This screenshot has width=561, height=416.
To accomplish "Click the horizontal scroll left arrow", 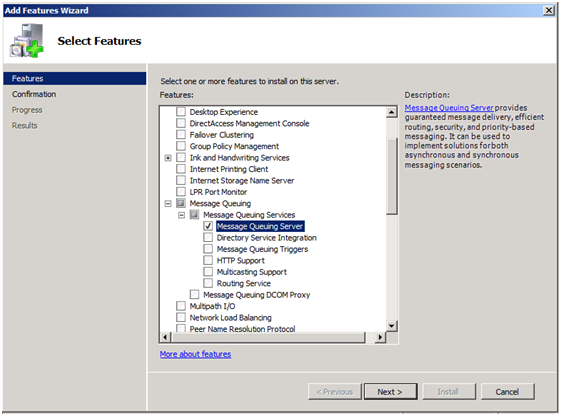I will click(165, 337).
